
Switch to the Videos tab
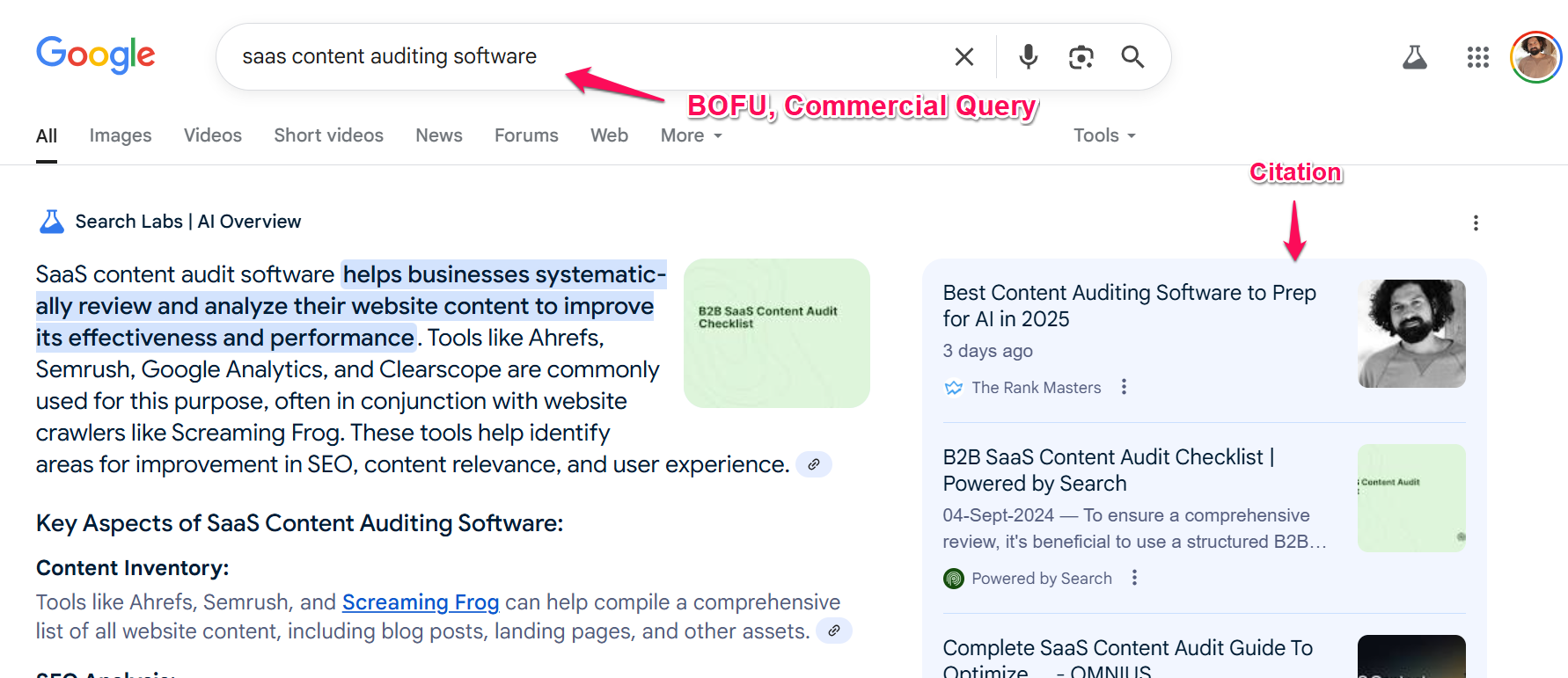point(213,135)
